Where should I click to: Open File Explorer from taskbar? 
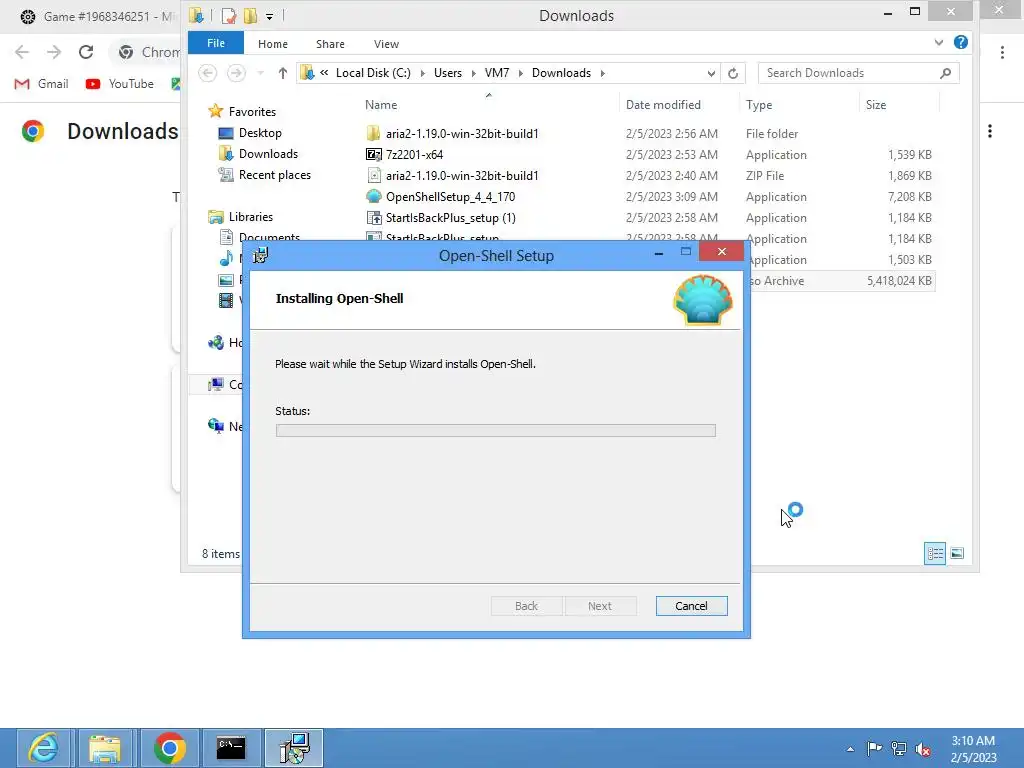coord(104,748)
